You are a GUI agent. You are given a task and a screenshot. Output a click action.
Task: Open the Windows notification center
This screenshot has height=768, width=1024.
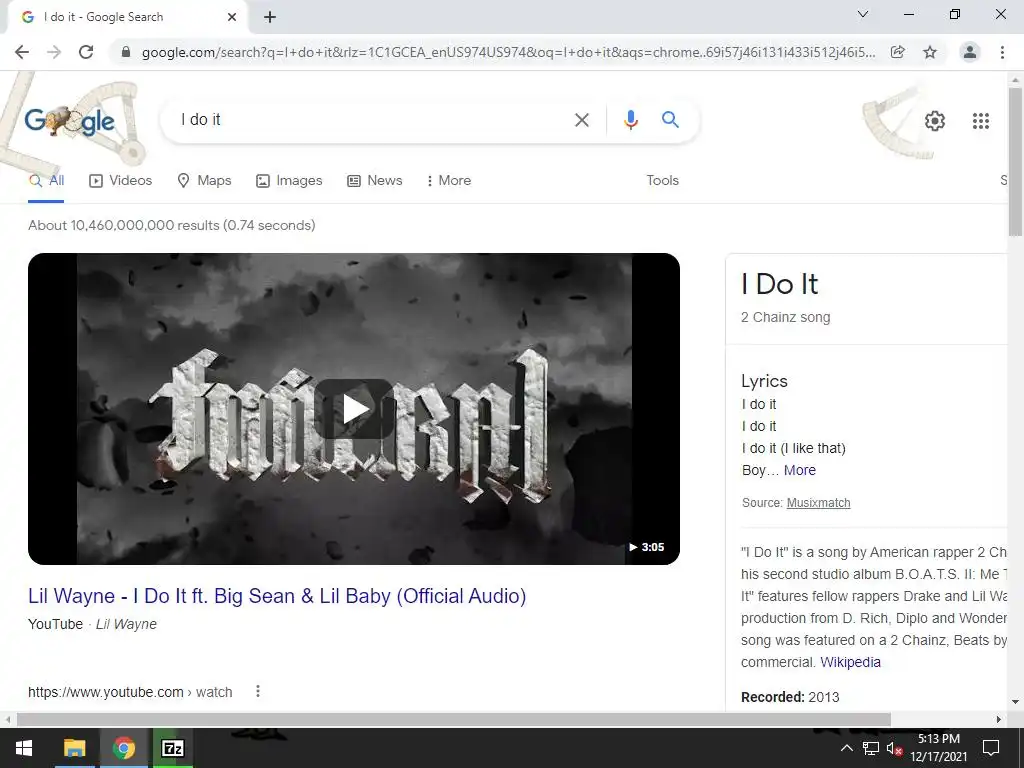tap(991, 748)
